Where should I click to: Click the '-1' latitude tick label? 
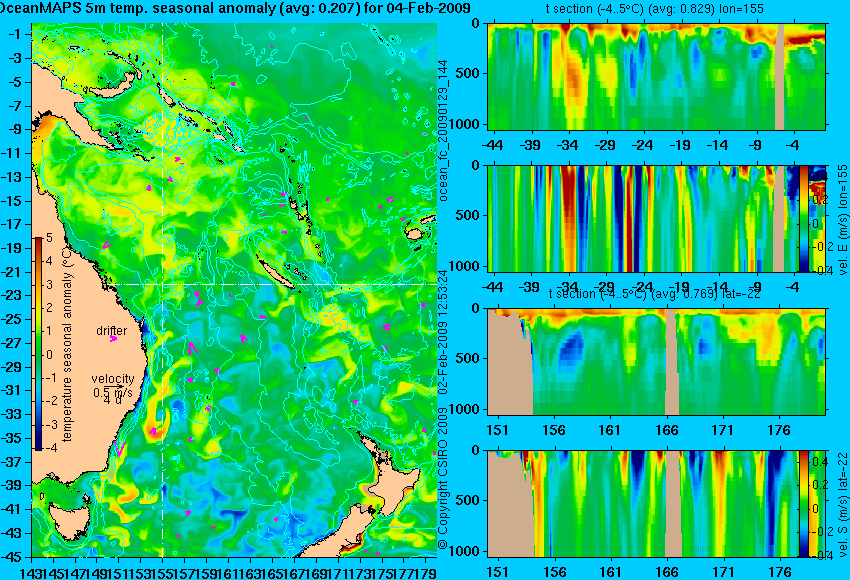pos(14,34)
